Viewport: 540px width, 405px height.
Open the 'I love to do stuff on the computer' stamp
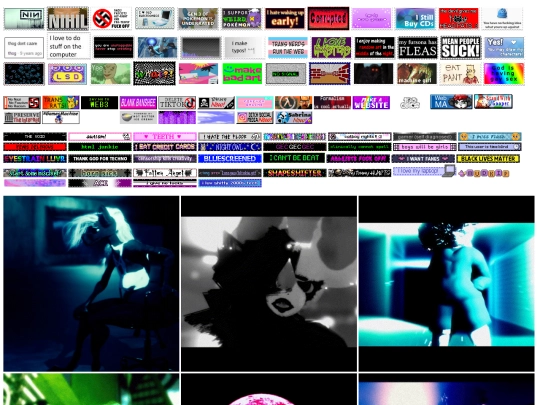[x=68, y=46]
